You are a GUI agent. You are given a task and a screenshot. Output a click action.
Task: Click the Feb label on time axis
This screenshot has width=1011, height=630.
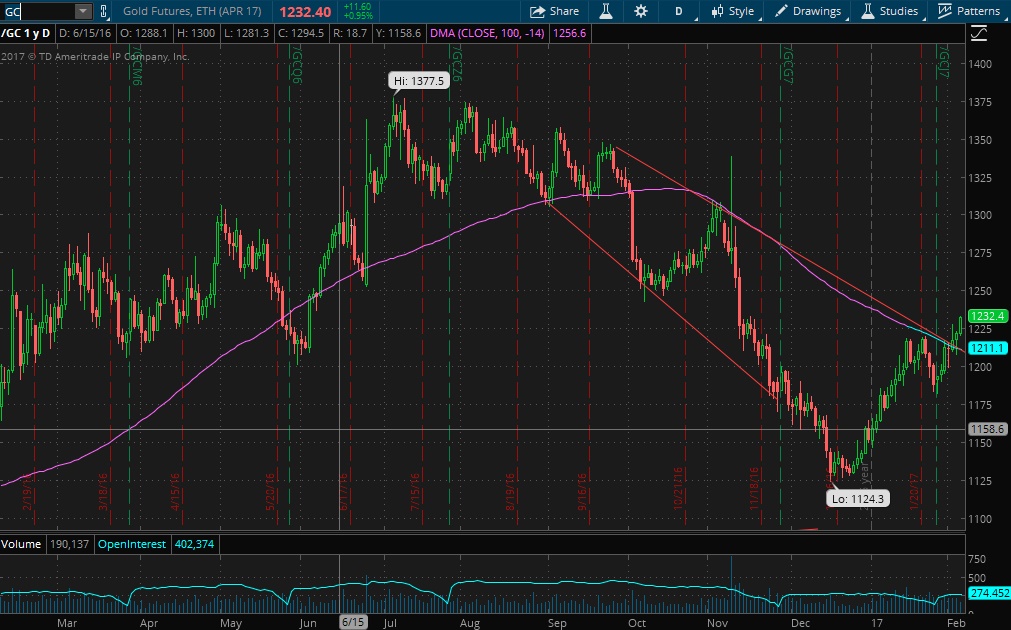(956, 623)
